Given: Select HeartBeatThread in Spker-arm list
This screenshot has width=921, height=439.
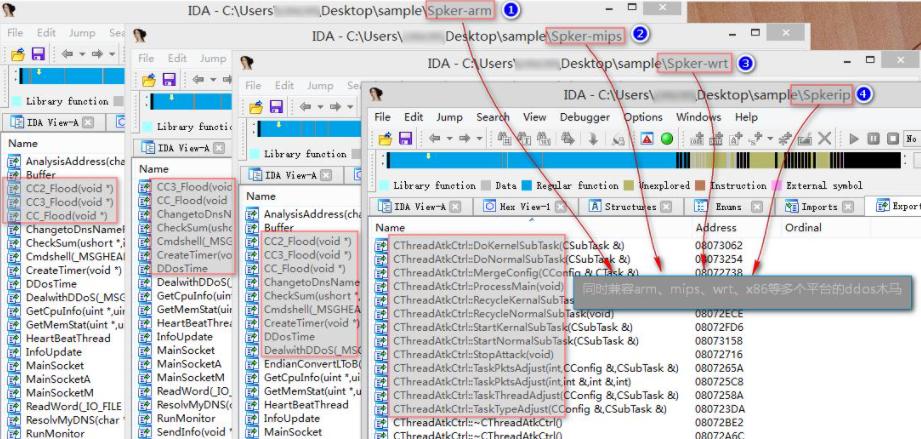Looking at the screenshot, I should (x=68, y=339).
